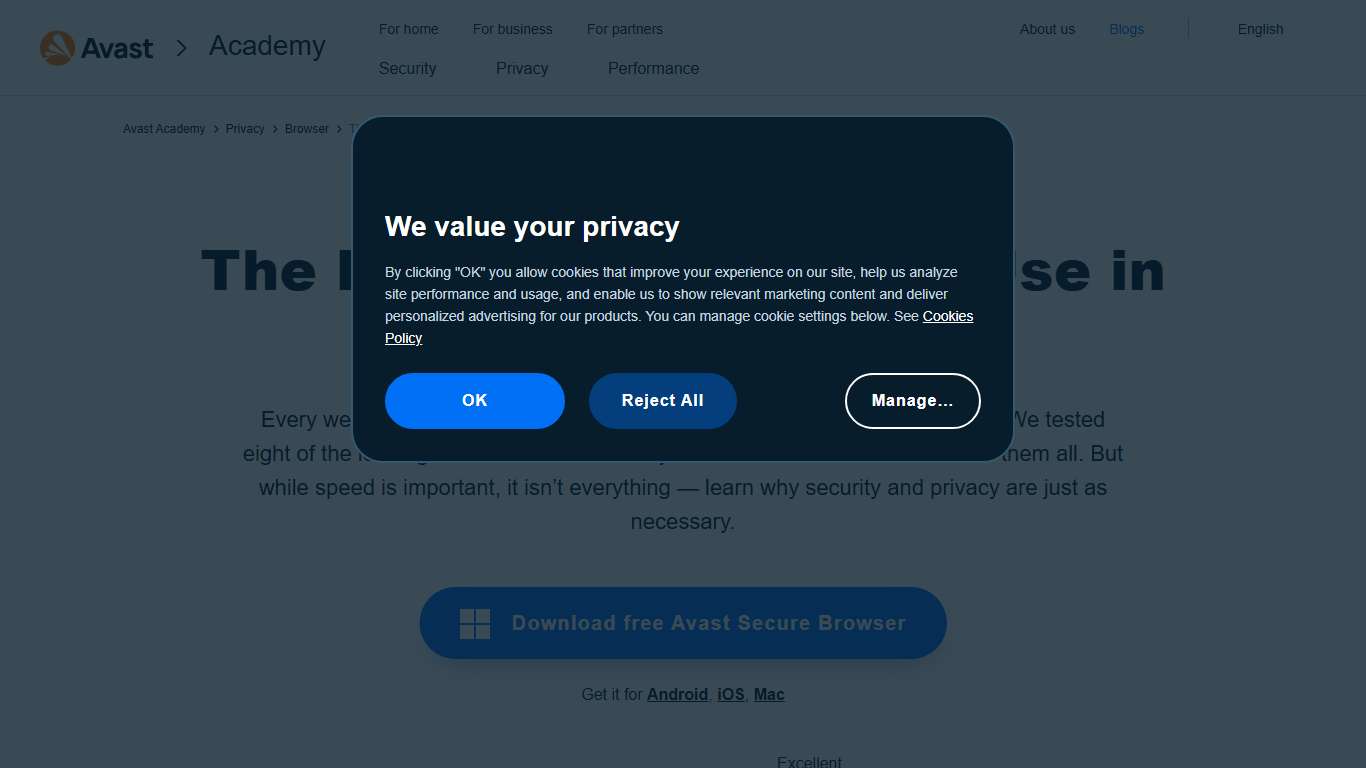Click the Avast logo icon

58,48
